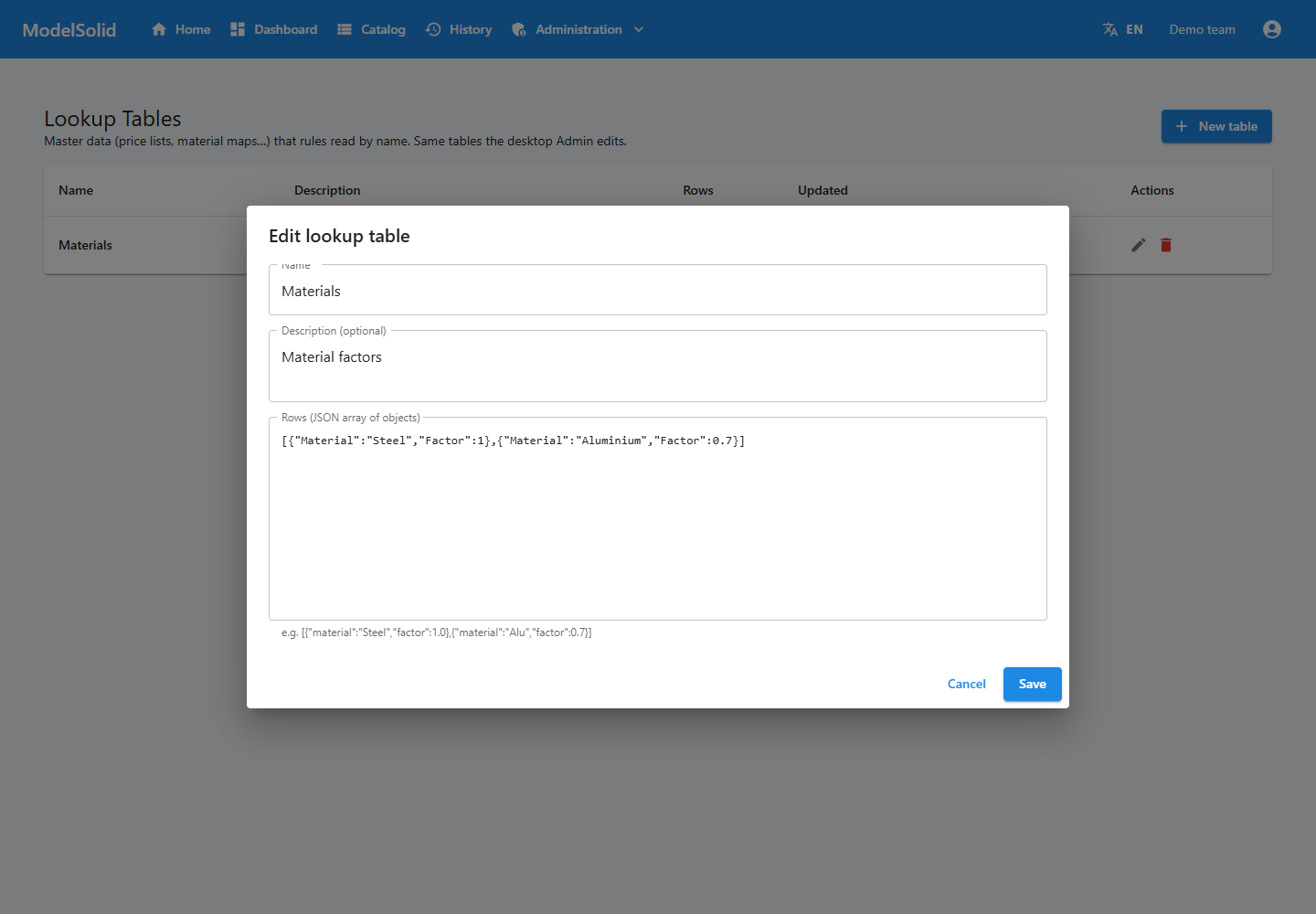
Task: Open the History menu item
Action: tap(459, 29)
